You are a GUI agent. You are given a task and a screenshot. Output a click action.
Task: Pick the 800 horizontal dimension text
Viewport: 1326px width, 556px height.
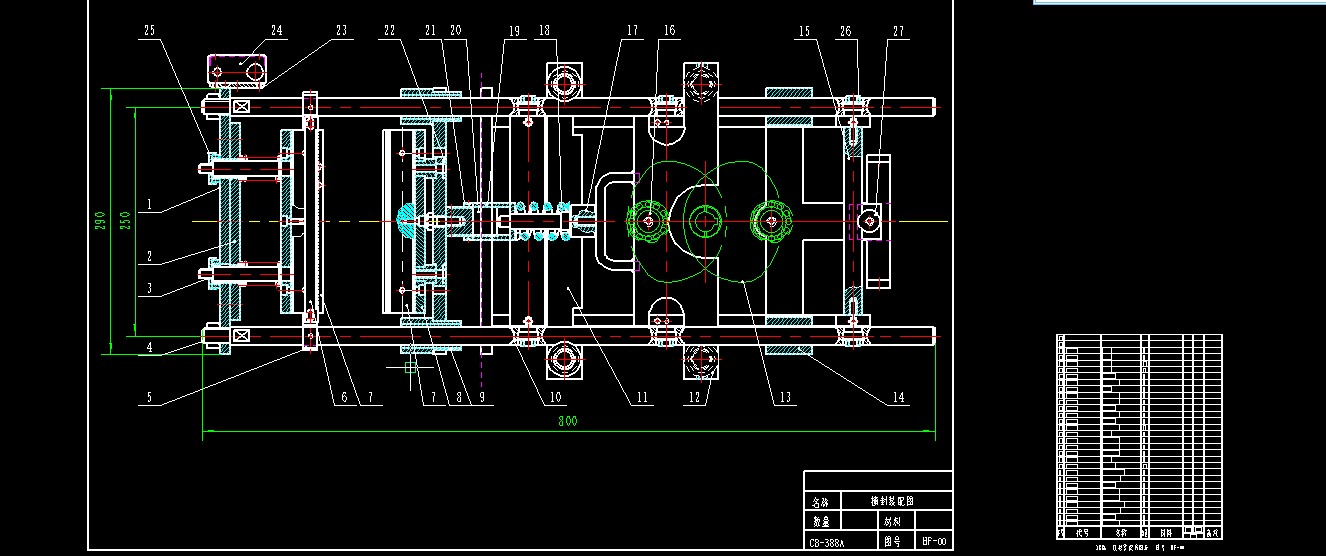click(567, 421)
